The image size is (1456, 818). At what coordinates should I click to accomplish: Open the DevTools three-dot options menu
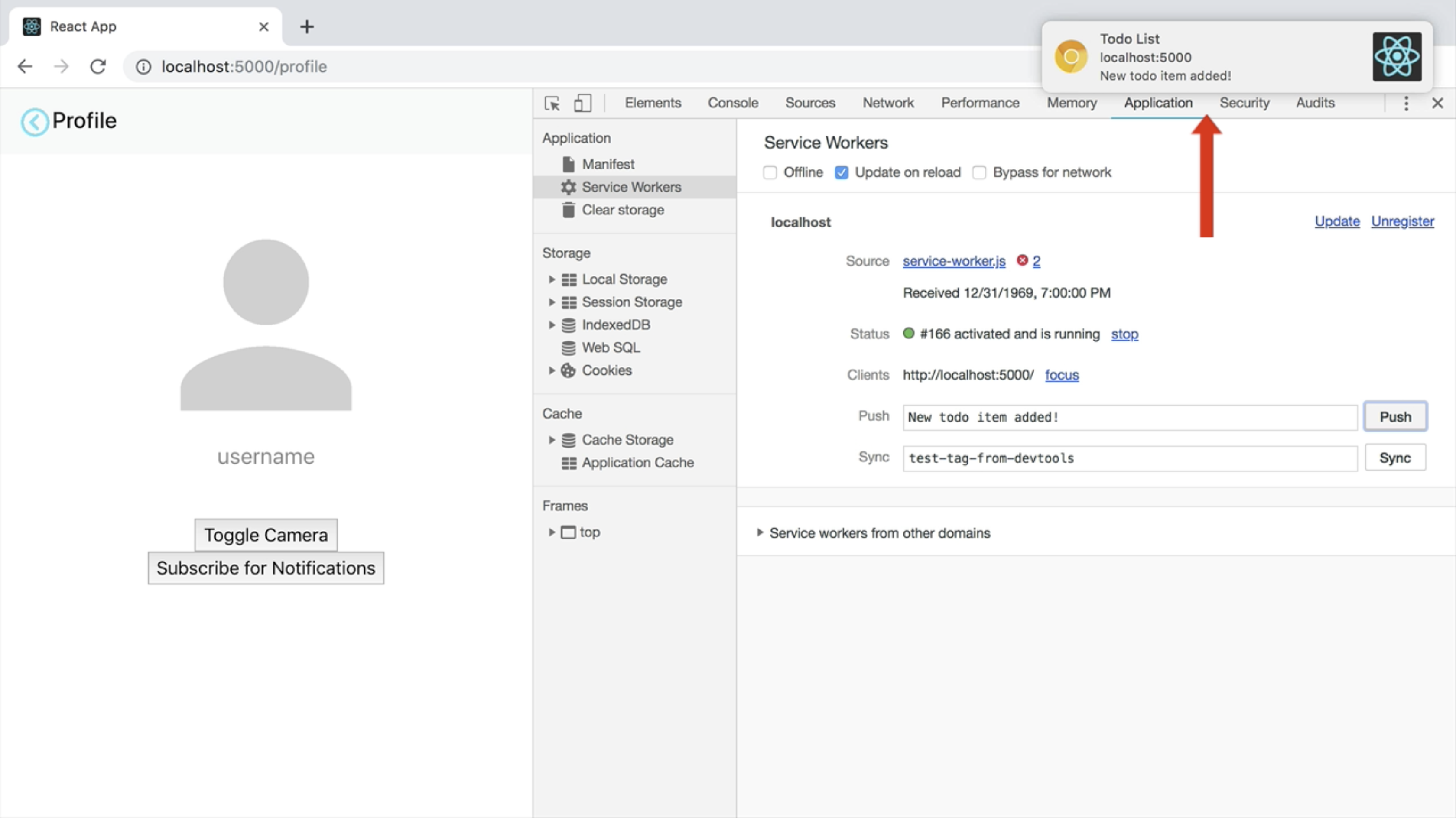tap(1406, 104)
